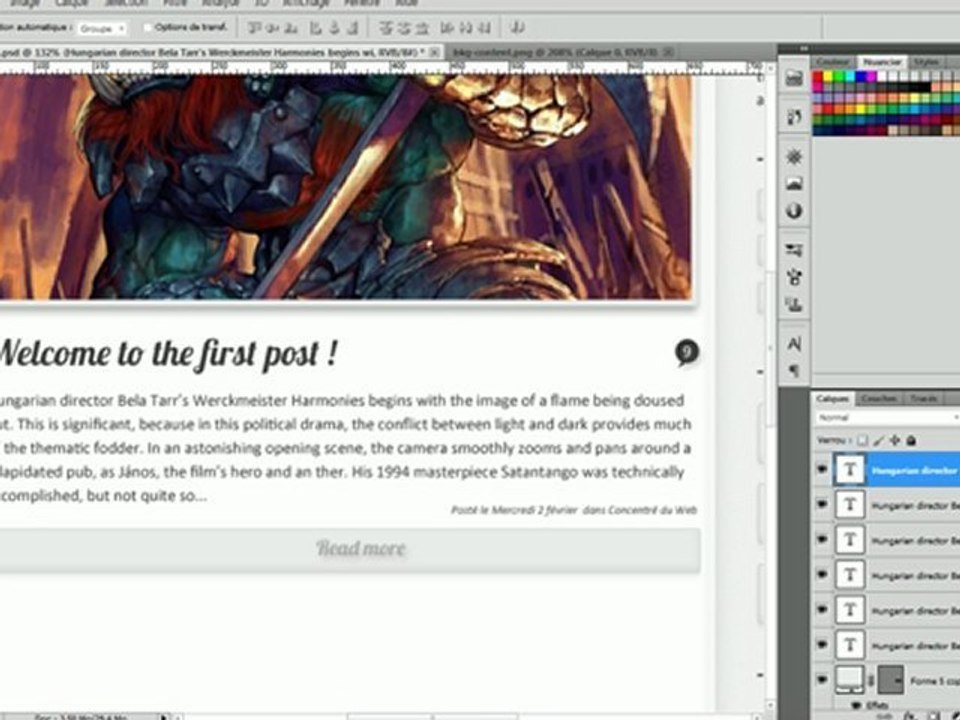Pick the cyan swatch in top row
This screenshot has width=960, height=720.
[x=850, y=77]
